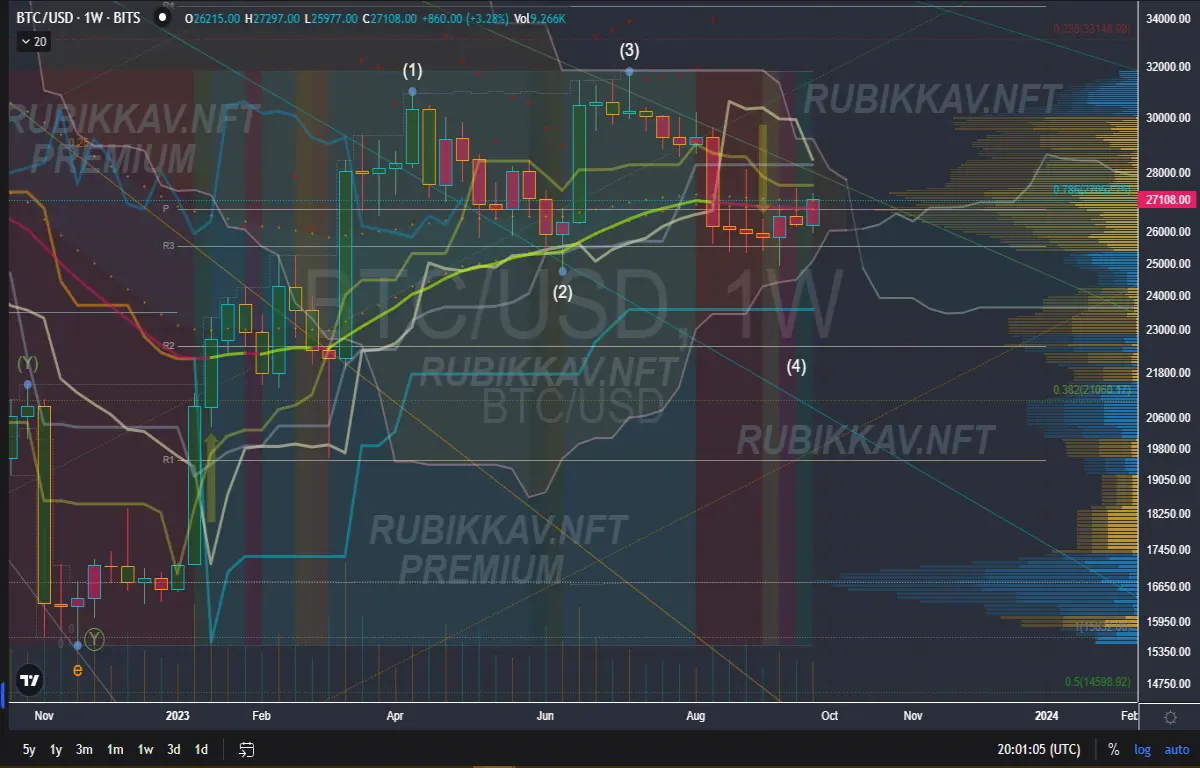The width and height of the screenshot is (1200, 768).
Task: Select the 1w time range button
Action: (x=145, y=749)
